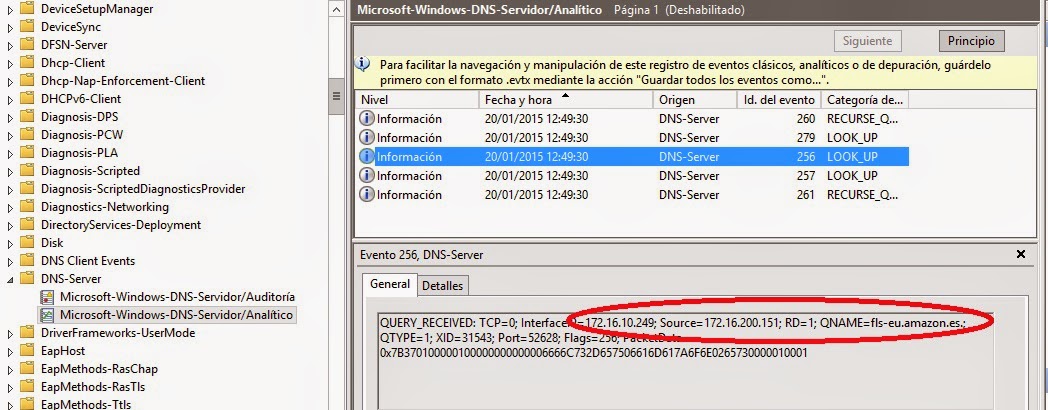
Task: Open the Microsoft-Windows-DNS-Servidor/Auditoría log icon
Action: pos(47,297)
